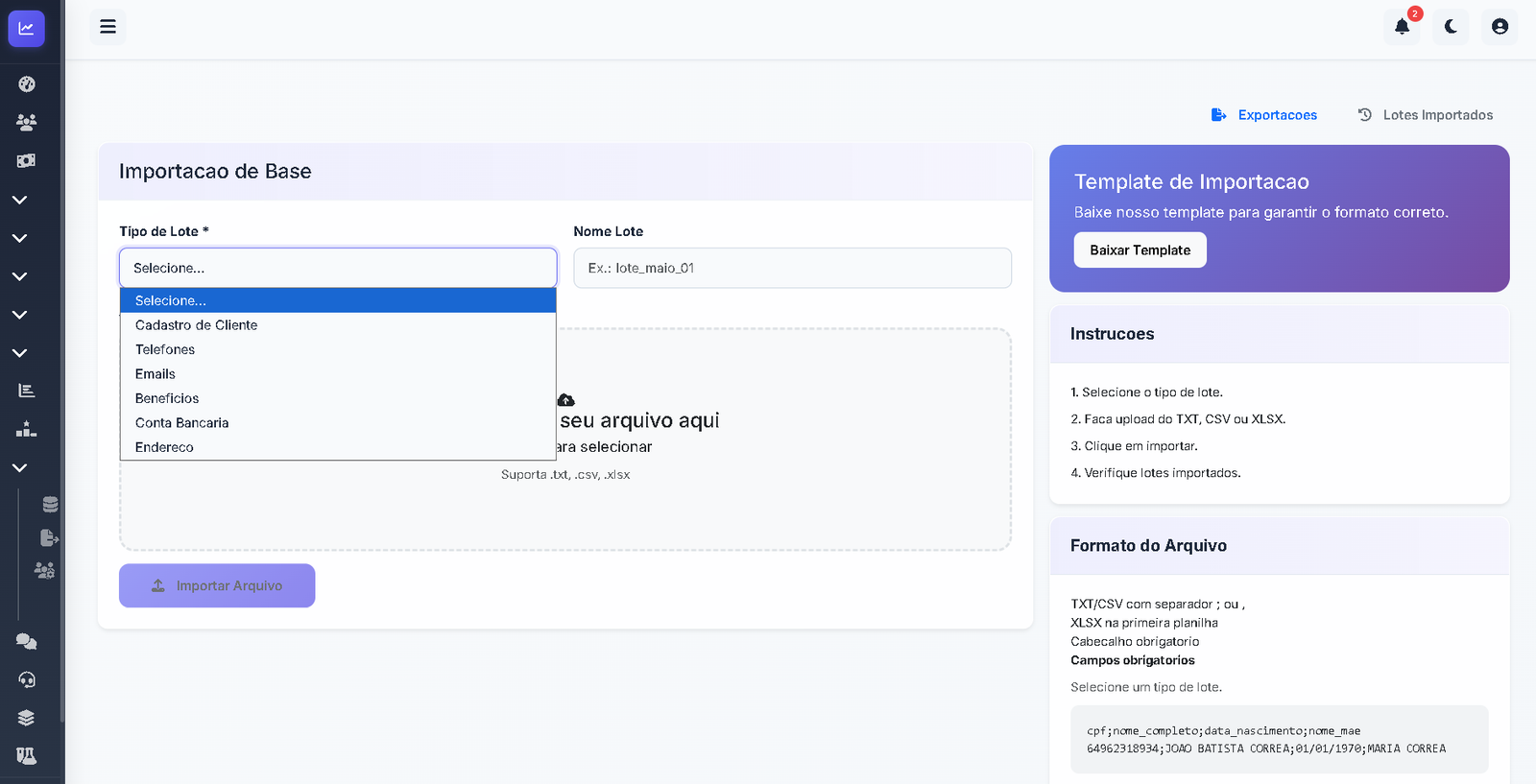Select 'Cadastro de Cliente' option
1536x784 pixels.
[338, 325]
